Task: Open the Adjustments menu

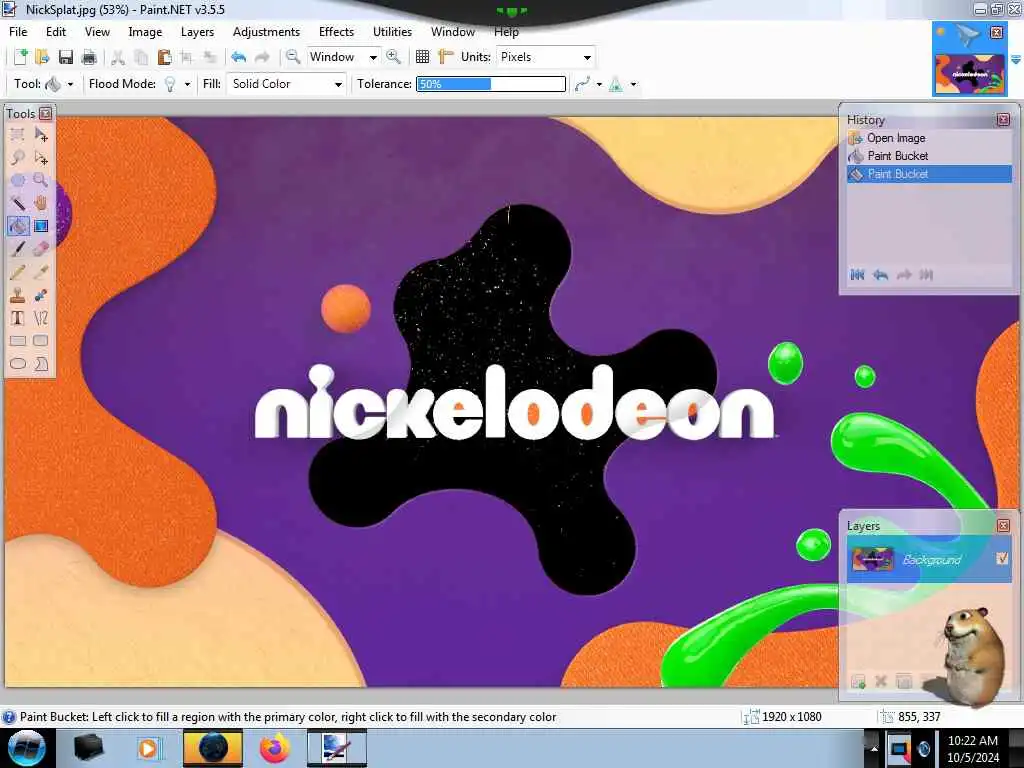Action: pos(266,31)
